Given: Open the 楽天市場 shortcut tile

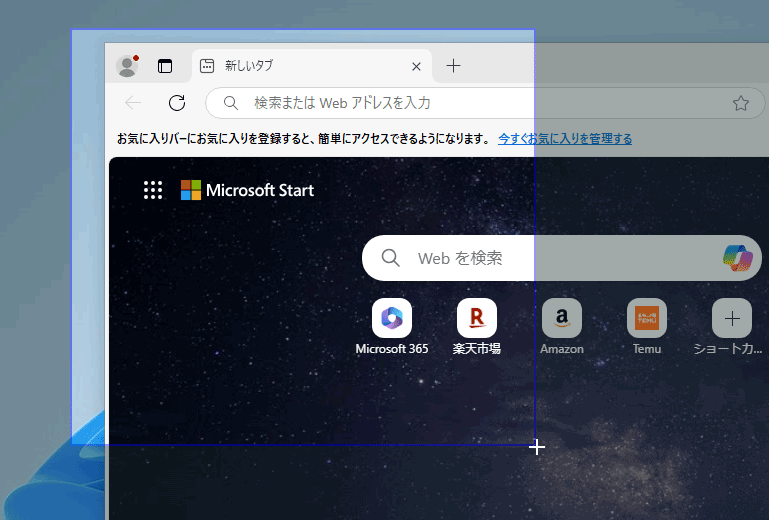Looking at the screenshot, I should coord(477,318).
